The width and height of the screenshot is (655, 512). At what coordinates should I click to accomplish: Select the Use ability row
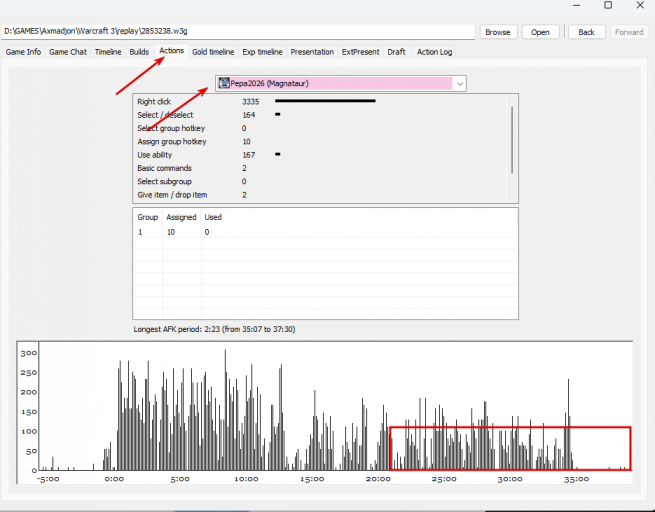pyautogui.click(x=319, y=155)
